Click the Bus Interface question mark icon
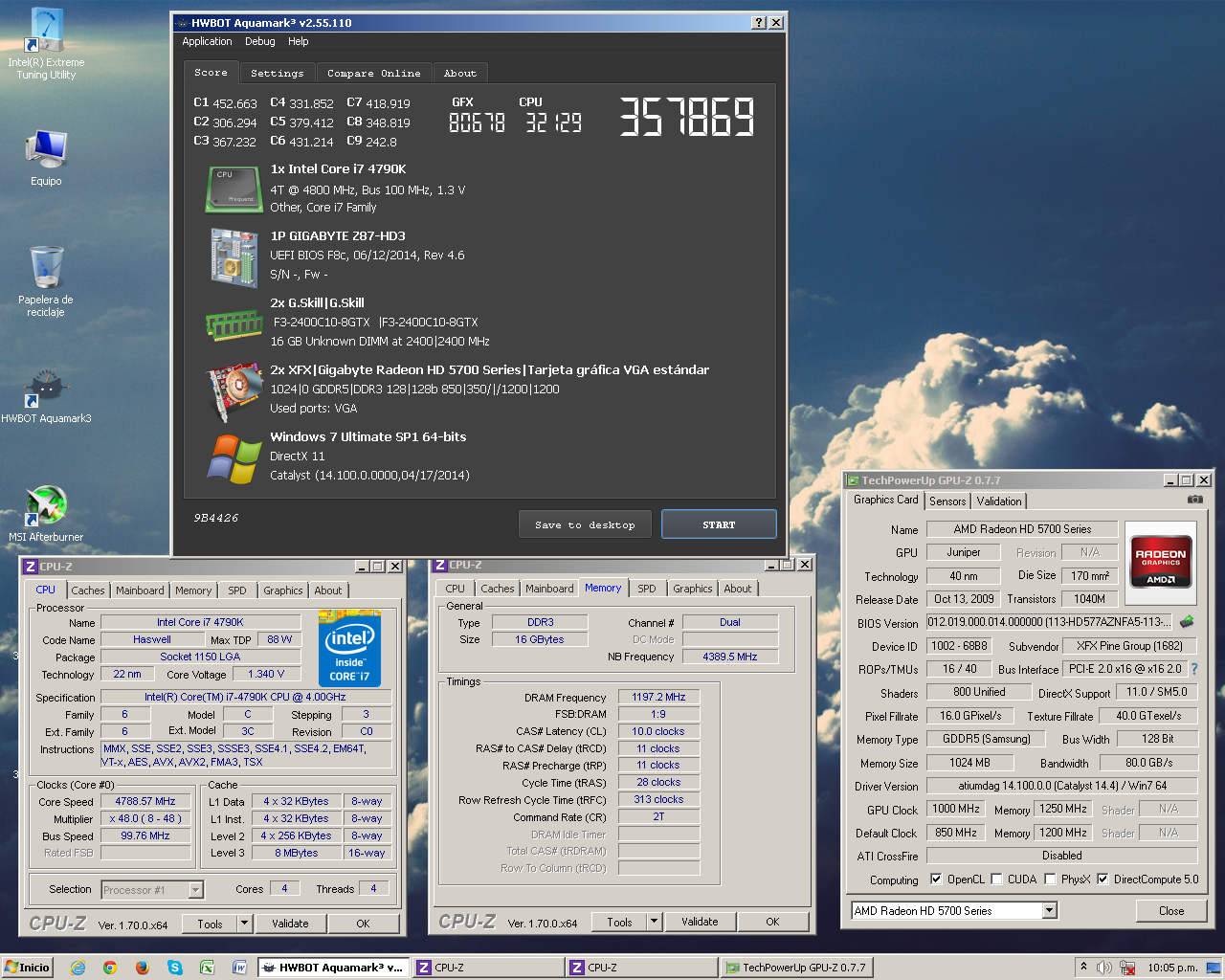1225x980 pixels. point(1194,669)
